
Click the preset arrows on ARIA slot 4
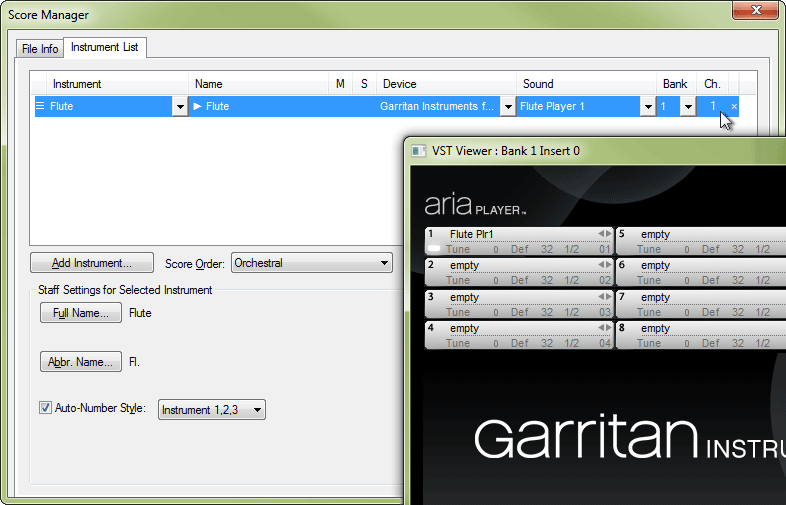pyautogui.click(x=604, y=328)
